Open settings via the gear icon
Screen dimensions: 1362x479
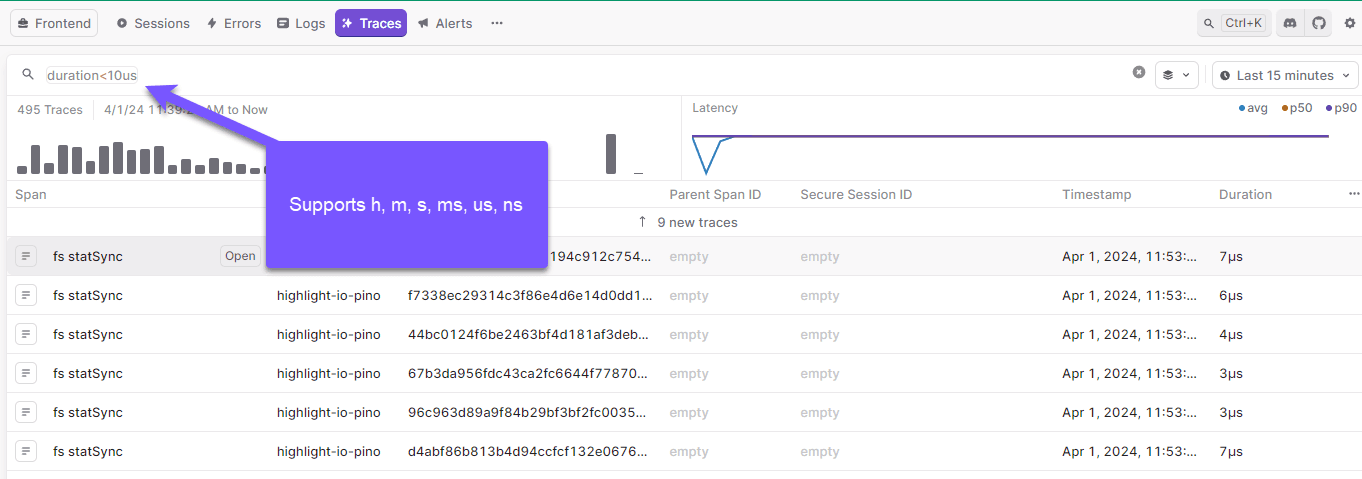click(x=1349, y=23)
